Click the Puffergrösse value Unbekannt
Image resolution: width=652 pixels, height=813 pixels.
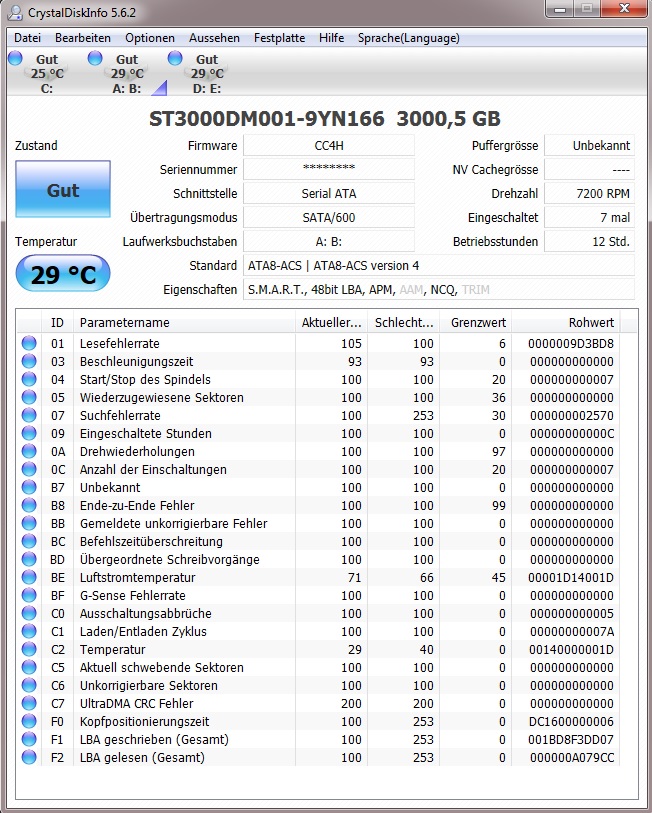589,146
